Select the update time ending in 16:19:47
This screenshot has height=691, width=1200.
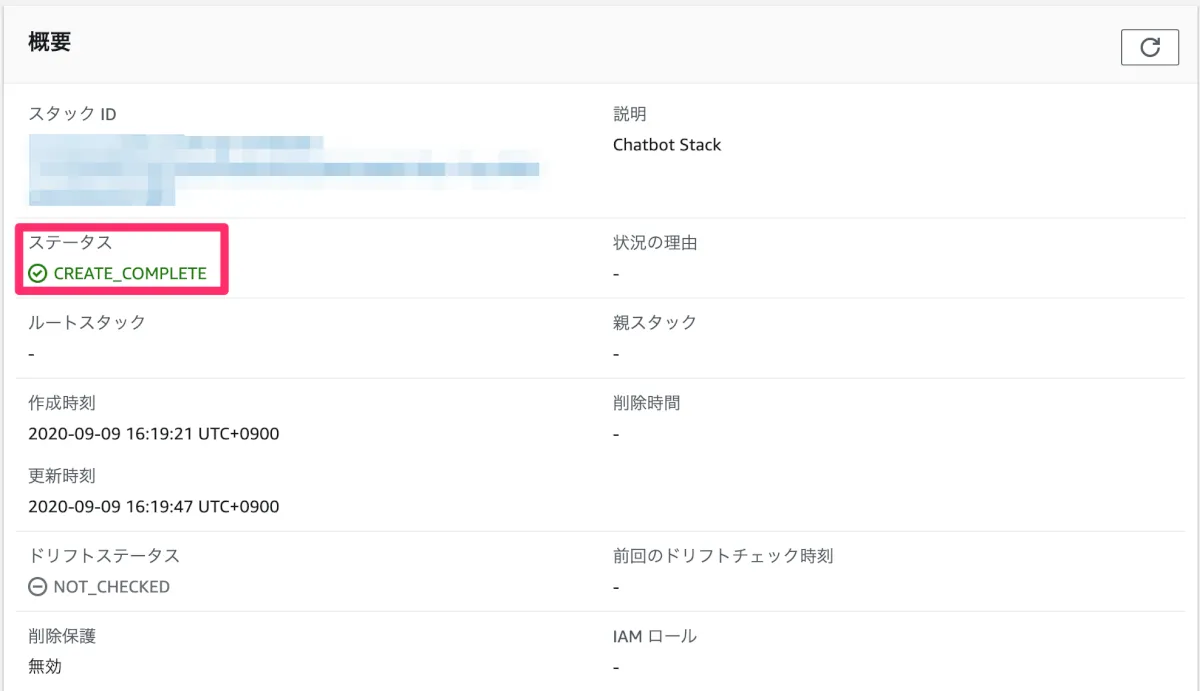(x=153, y=506)
